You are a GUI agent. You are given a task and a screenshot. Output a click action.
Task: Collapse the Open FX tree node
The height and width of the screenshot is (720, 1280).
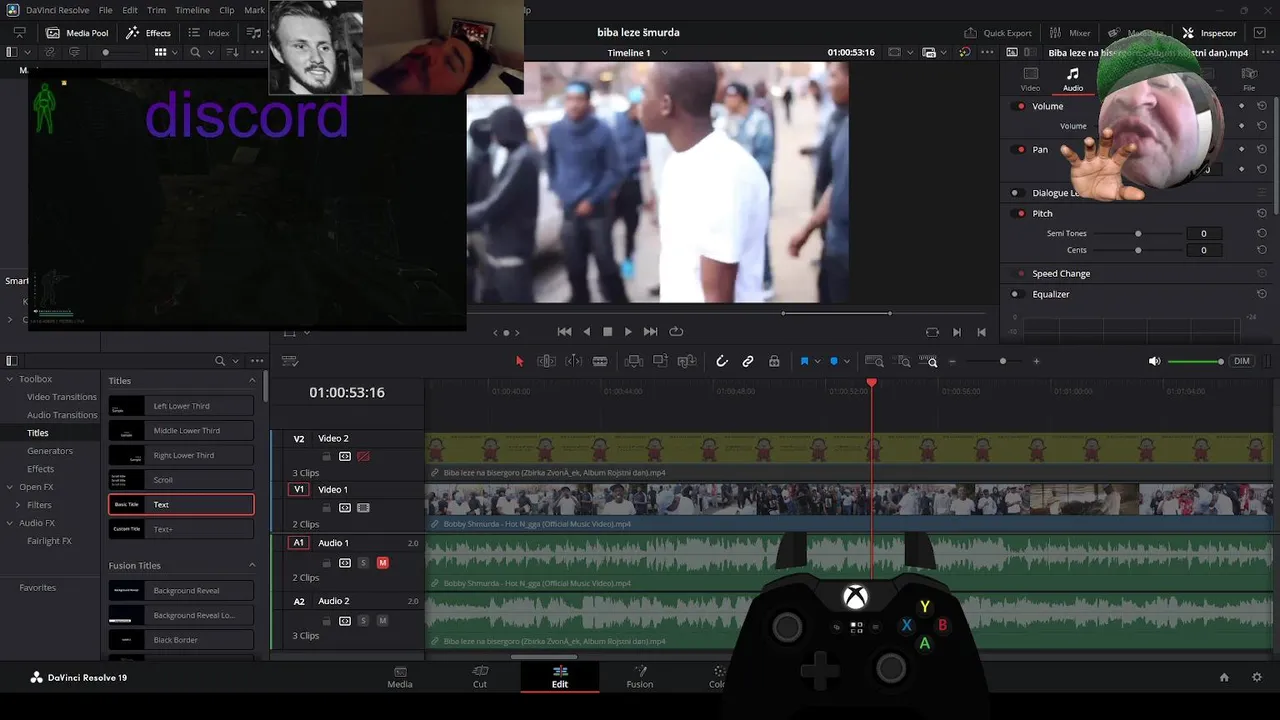click(x=9, y=487)
